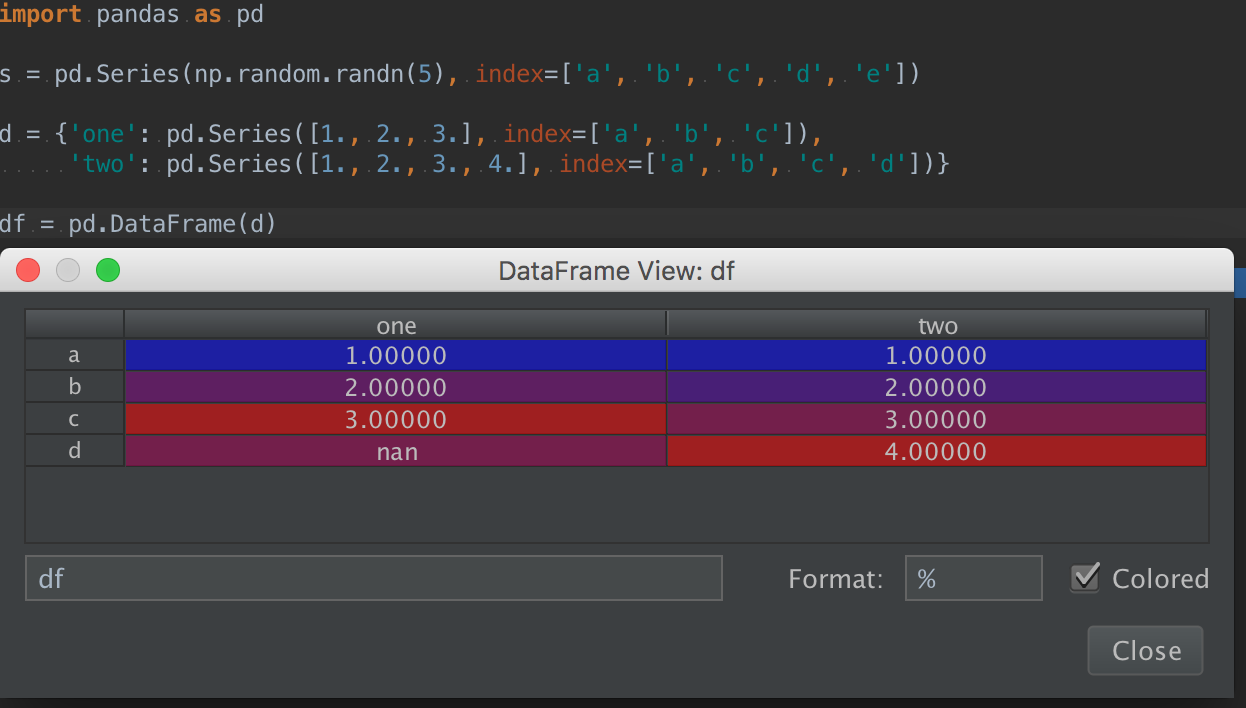This screenshot has height=708, width=1246.
Task: Click the gray minimize window button
Action: 67,270
